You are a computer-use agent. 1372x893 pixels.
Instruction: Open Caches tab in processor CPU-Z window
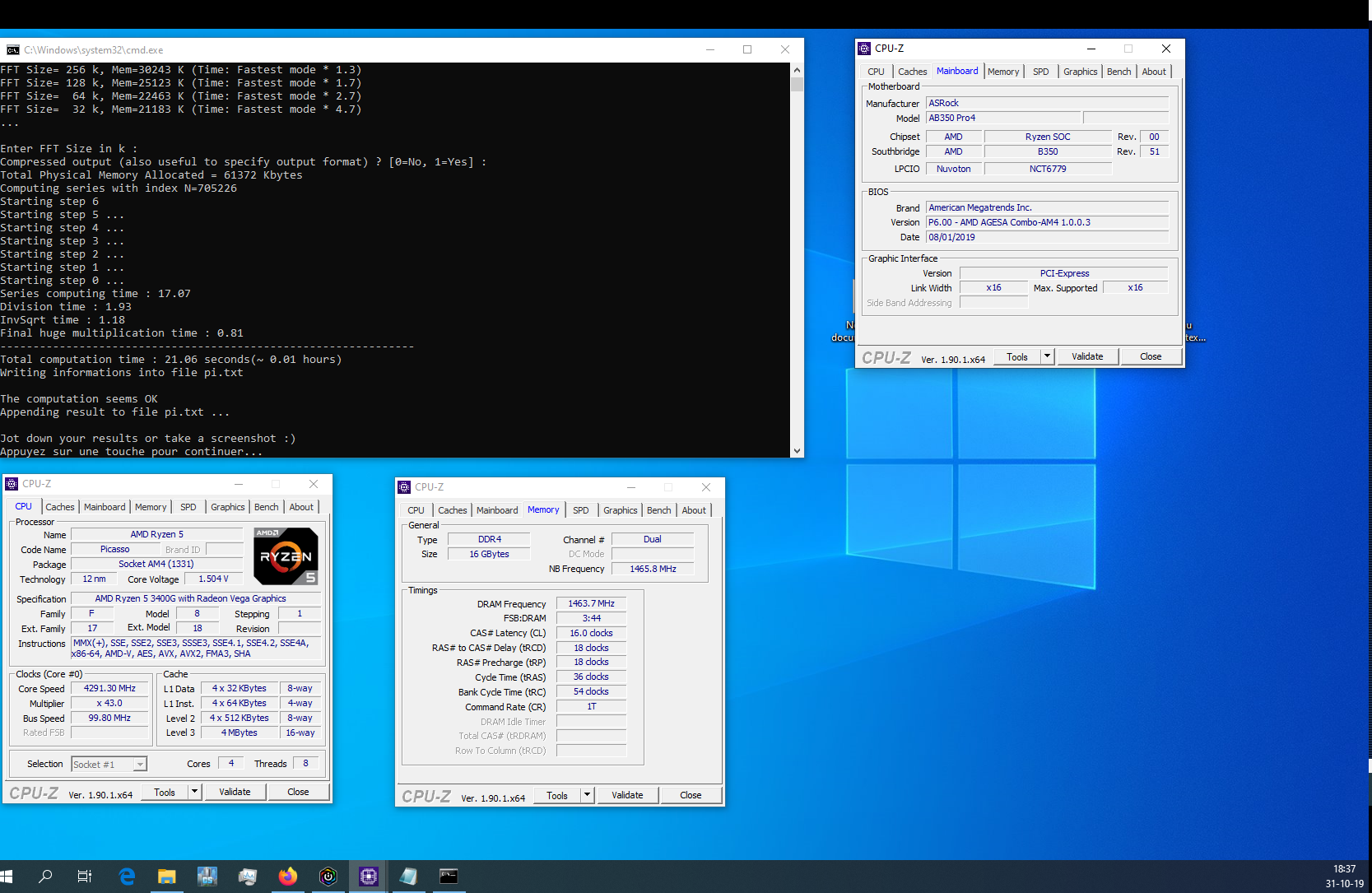click(59, 507)
